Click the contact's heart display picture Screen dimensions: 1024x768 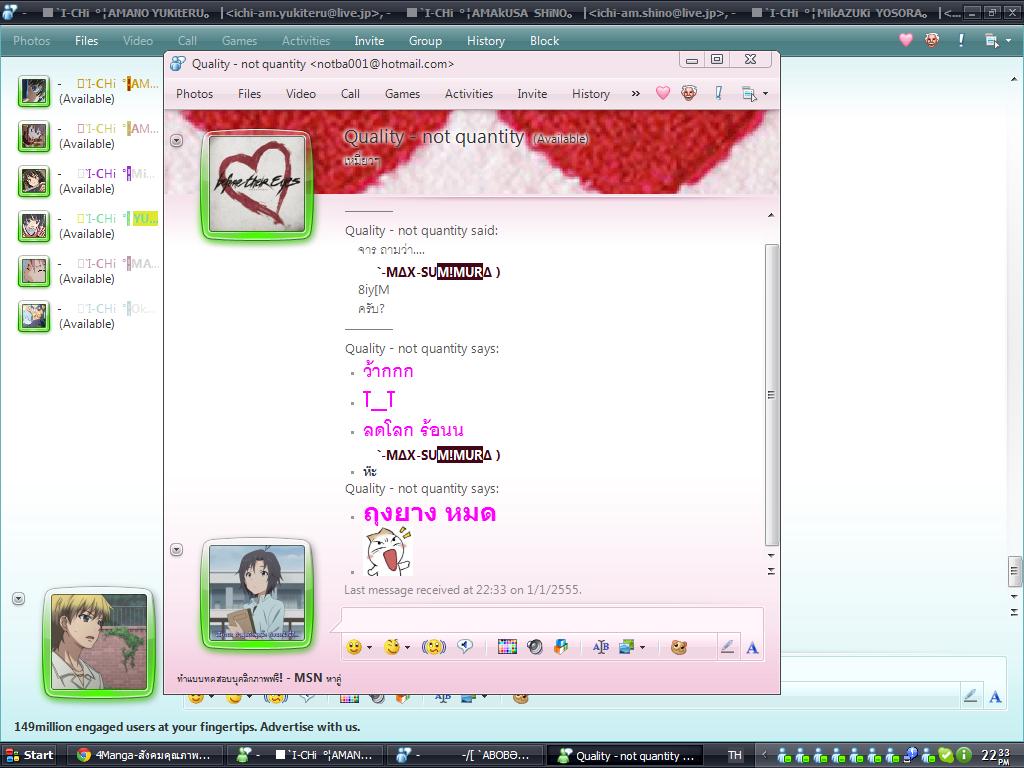[257, 185]
